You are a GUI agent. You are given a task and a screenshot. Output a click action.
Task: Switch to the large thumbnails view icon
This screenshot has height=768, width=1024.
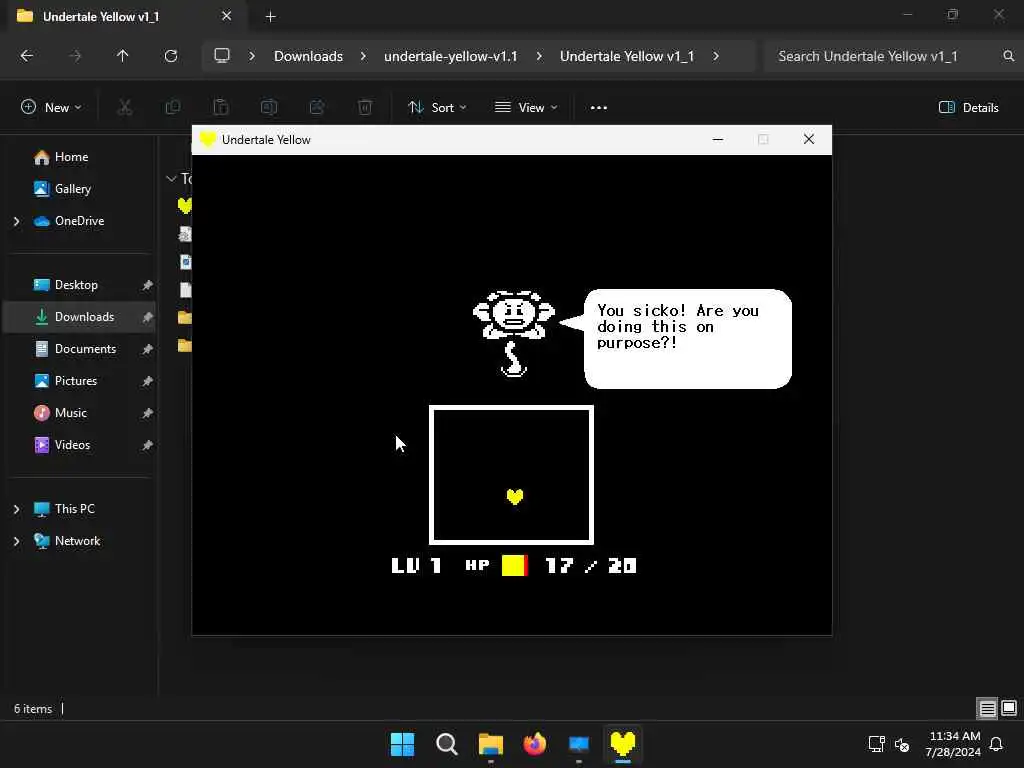(x=1009, y=708)
